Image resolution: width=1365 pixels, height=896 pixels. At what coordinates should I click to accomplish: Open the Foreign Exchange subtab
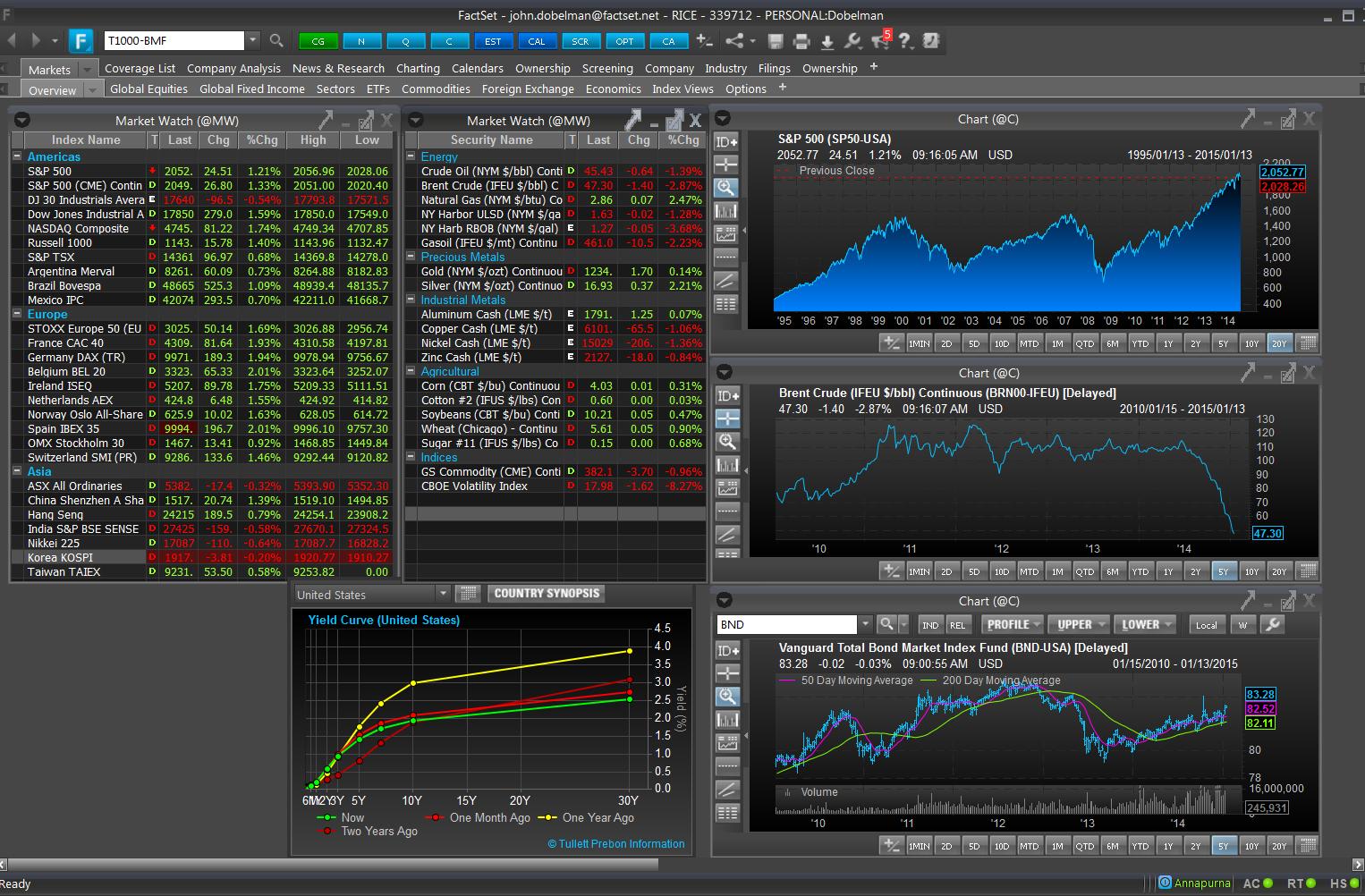(x=528, y=89)
